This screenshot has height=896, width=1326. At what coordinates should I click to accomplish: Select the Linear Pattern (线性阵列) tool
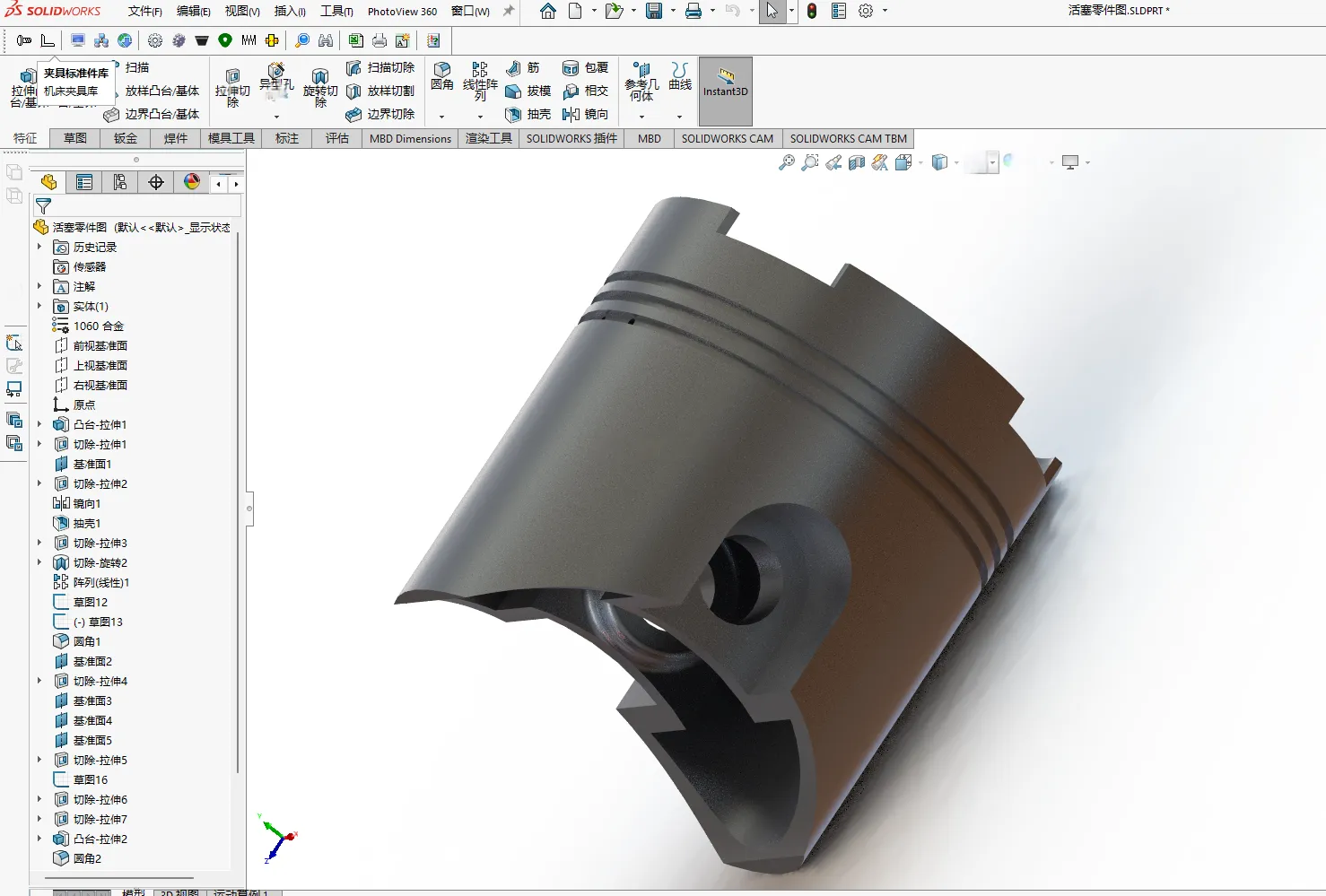480,81
